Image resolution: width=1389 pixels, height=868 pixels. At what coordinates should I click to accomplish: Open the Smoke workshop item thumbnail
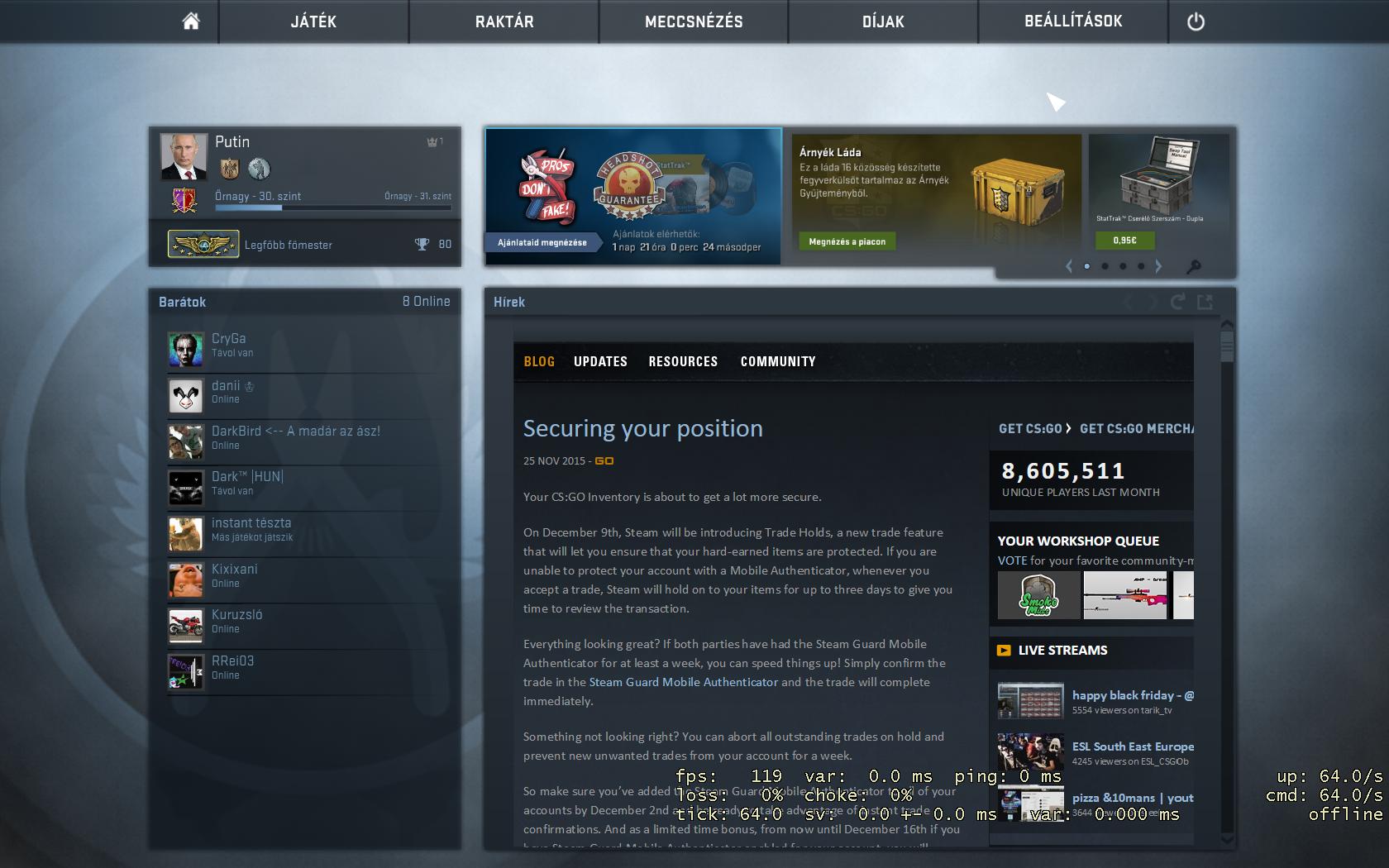click(x=1038, y=595)
